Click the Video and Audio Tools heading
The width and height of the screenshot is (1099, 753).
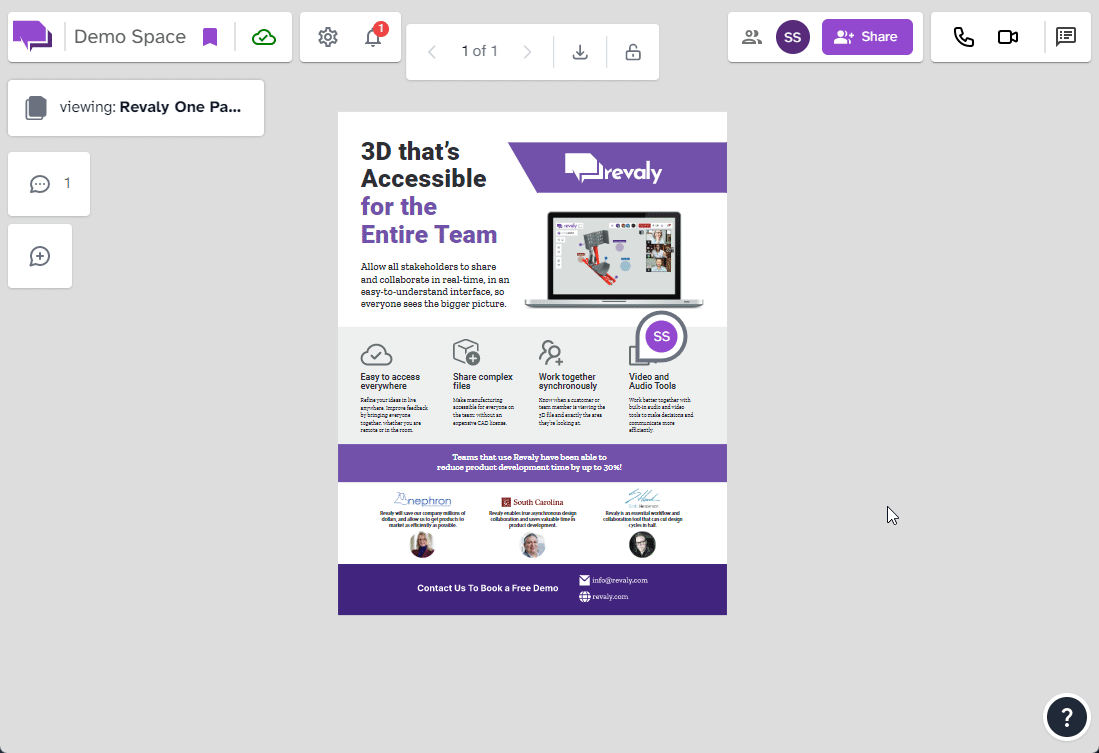click(x=653, y=381)
